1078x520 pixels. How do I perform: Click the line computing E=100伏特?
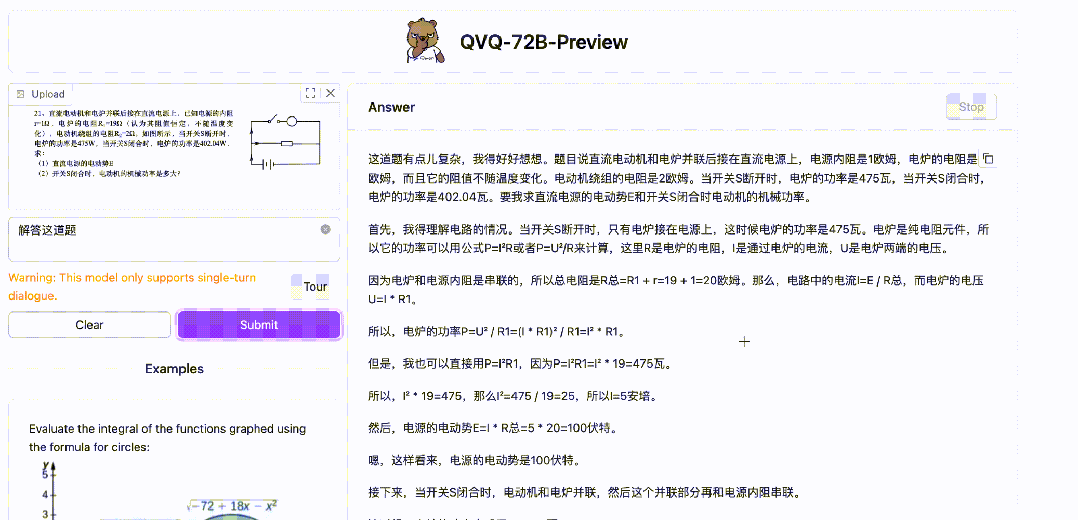coord(492,429)
